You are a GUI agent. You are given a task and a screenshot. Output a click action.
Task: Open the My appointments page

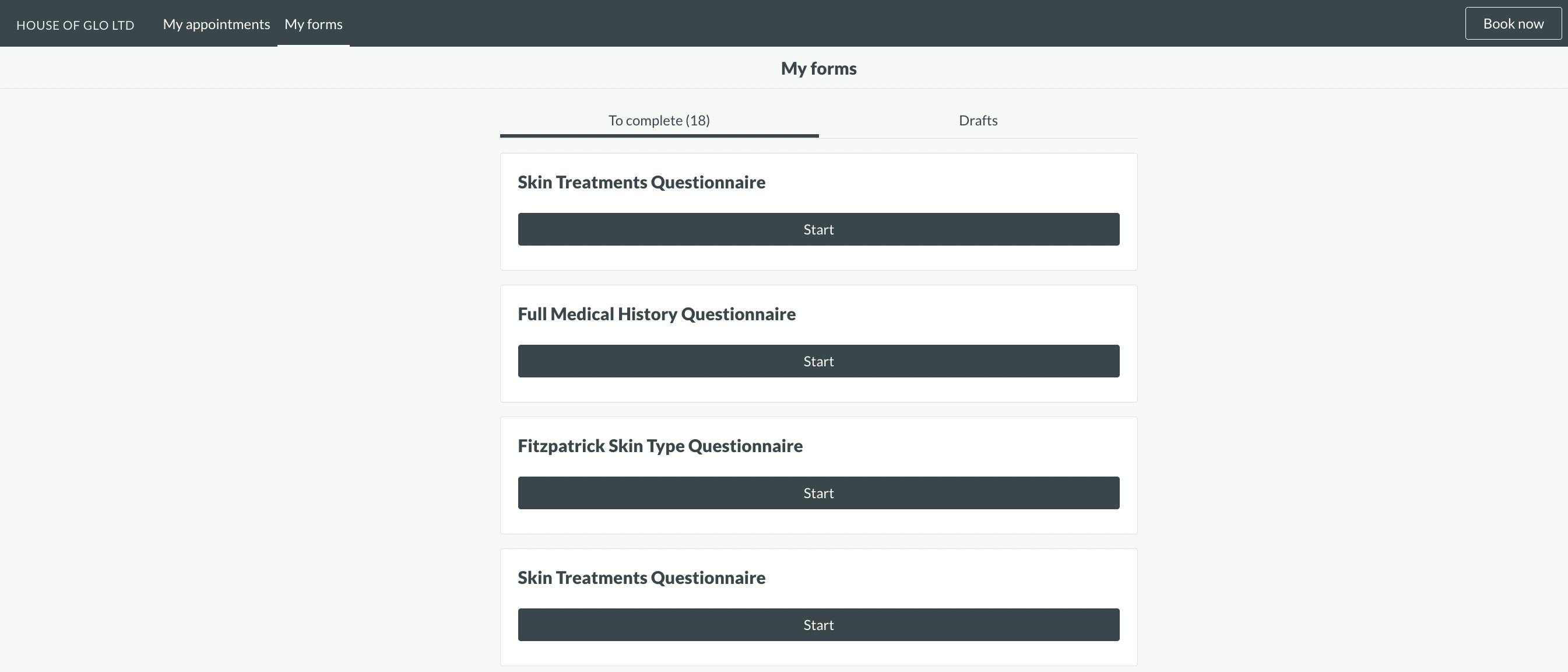(216, 24)
